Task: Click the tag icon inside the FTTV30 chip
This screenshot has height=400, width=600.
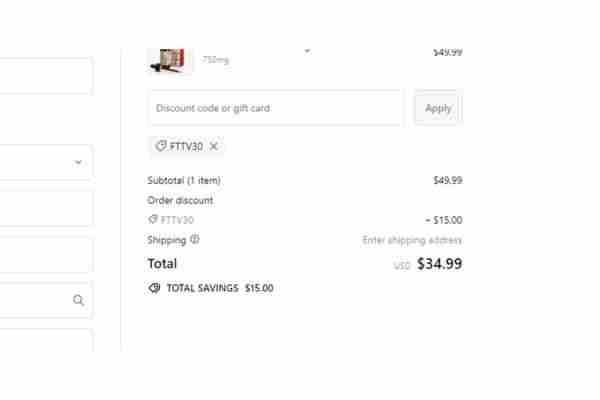Action: tap(161, 146)
